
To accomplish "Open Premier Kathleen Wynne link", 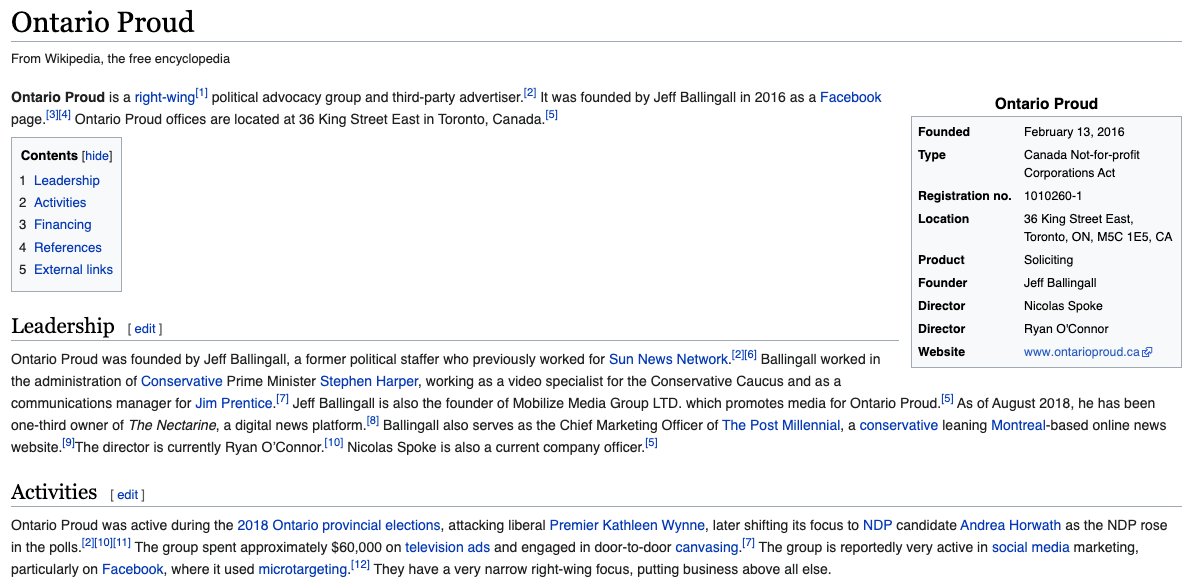I will pos(627,525).
